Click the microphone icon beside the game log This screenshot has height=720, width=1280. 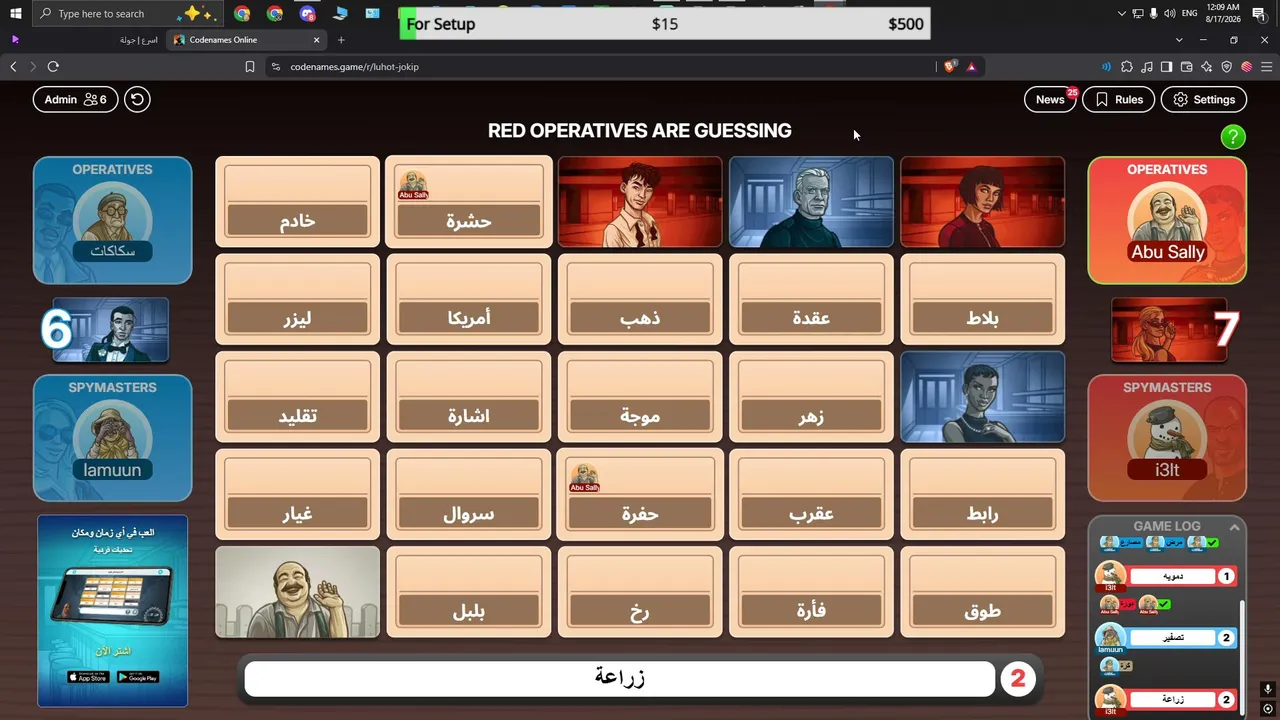[x=1267, y=689]
